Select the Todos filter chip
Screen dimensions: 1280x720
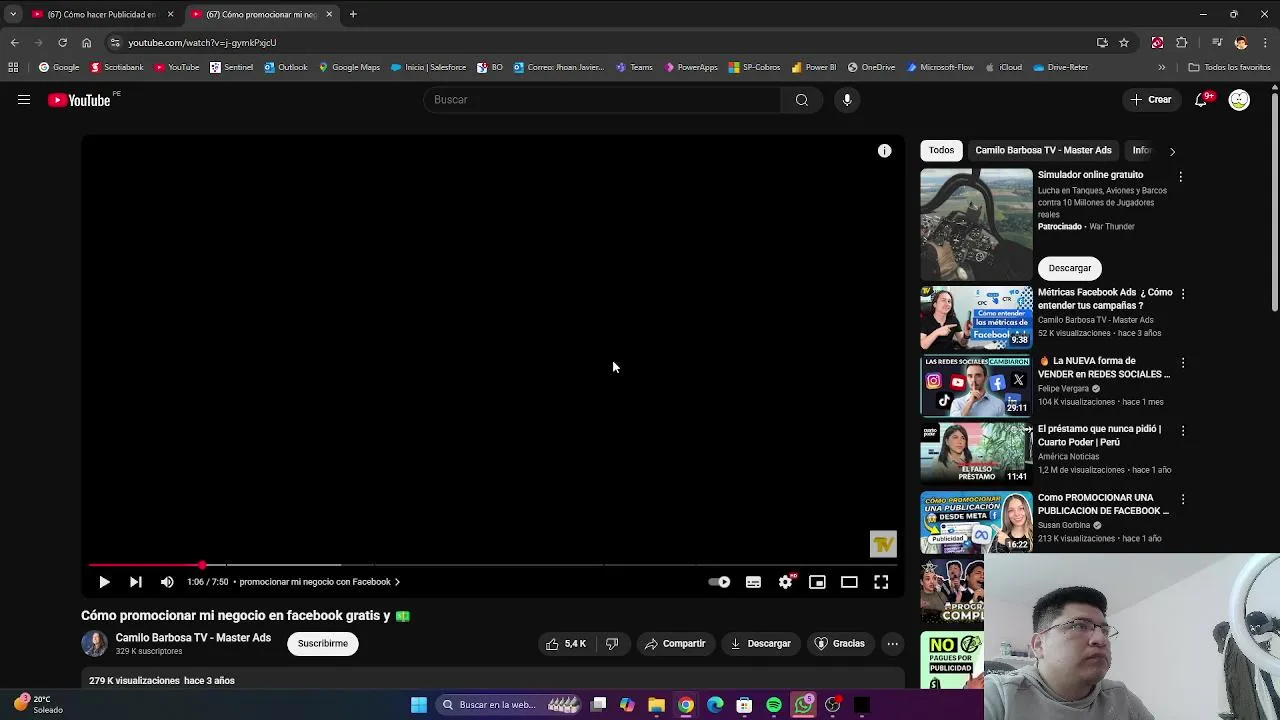941,150
